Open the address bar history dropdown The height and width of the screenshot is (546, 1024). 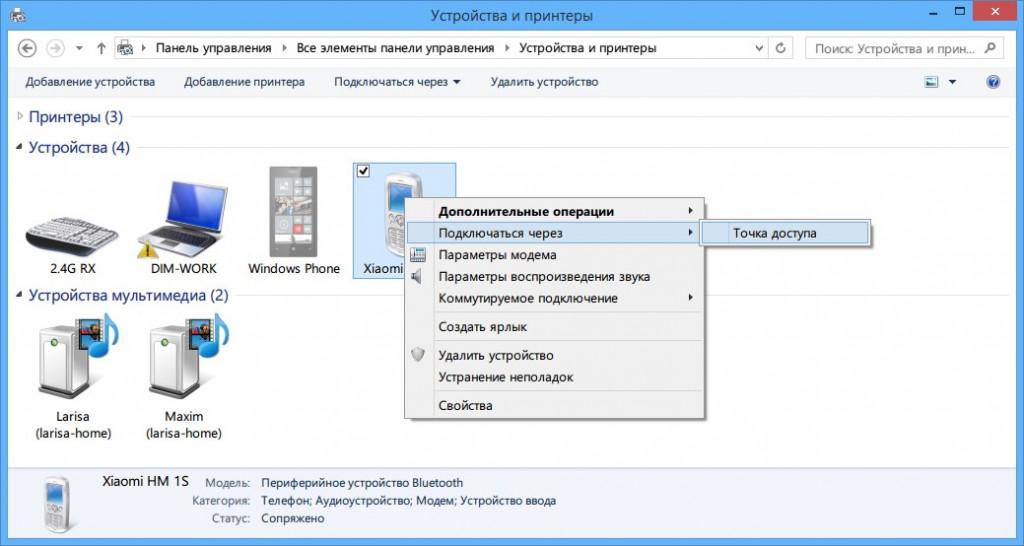coord(759,48)
